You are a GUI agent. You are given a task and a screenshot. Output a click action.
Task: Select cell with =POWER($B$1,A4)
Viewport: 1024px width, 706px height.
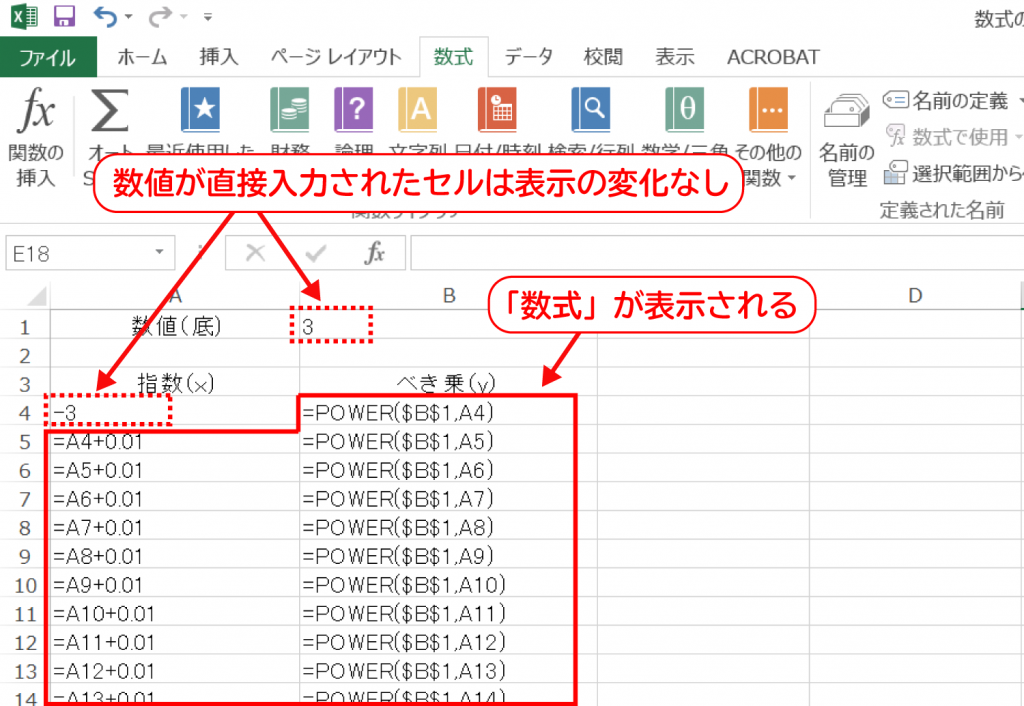(x=448, y=412)
